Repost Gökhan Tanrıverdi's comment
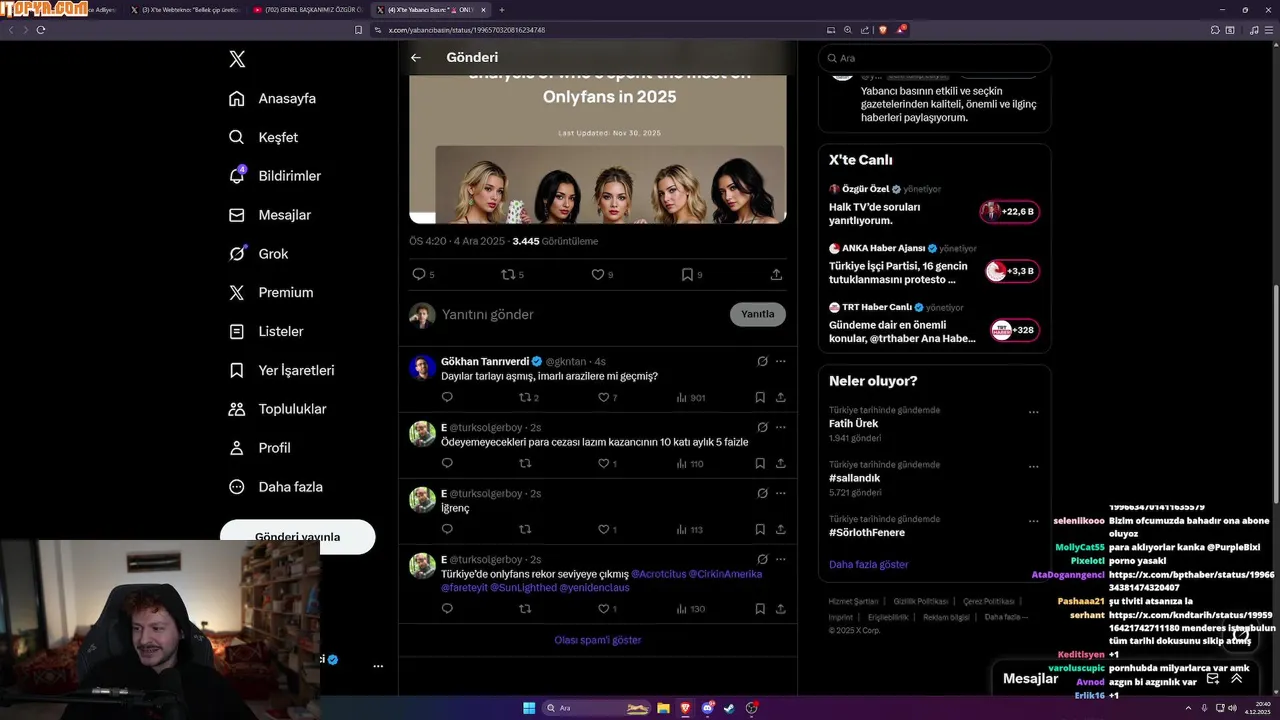This screenshot has height=720, width=1280. pos(525,397)
